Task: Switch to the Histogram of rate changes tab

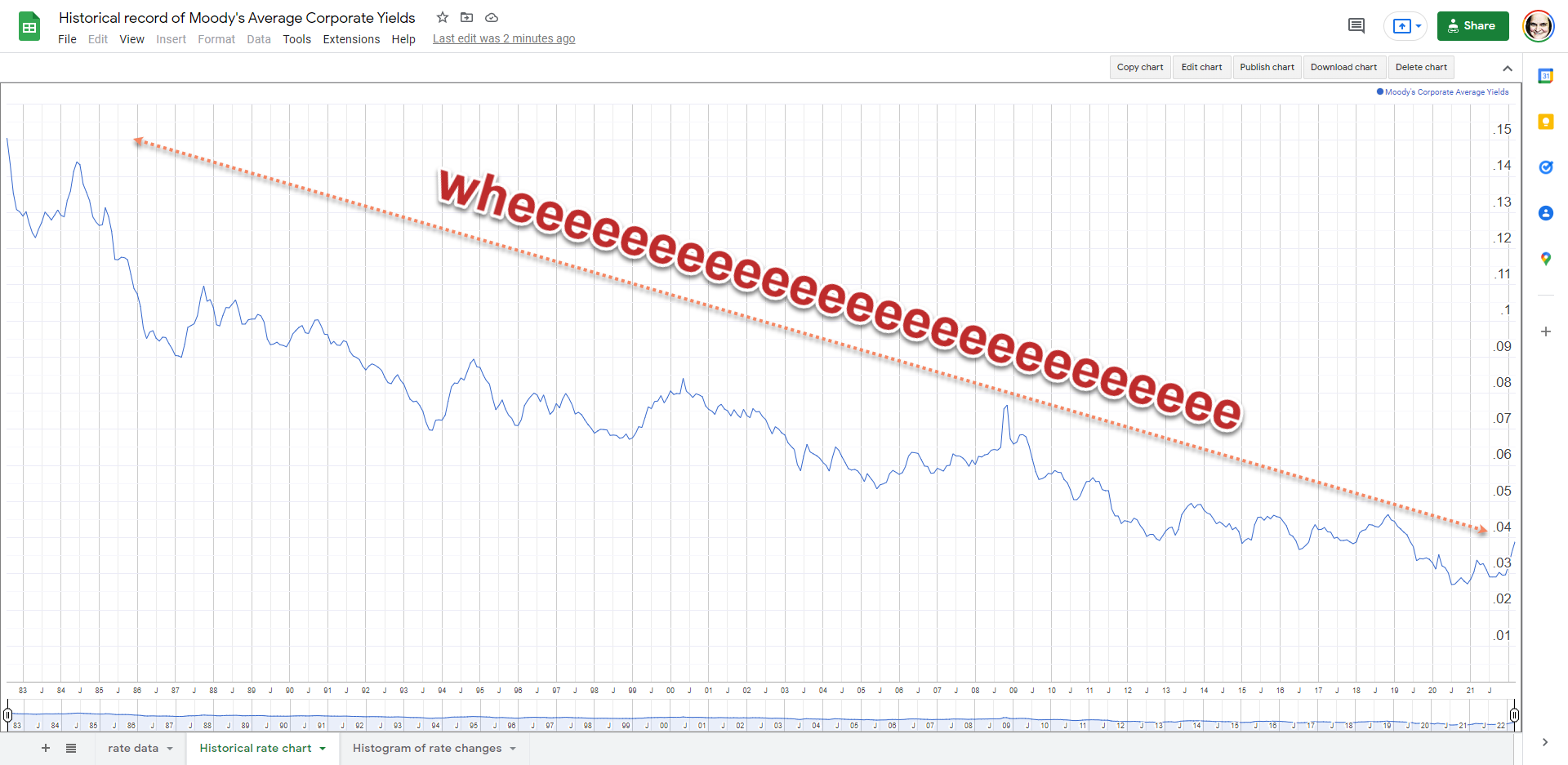Action: click(x=426, y=748)
